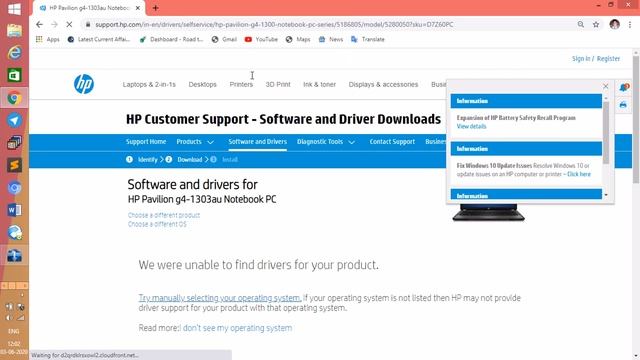Open File Explorer from the taskbar

14,31
